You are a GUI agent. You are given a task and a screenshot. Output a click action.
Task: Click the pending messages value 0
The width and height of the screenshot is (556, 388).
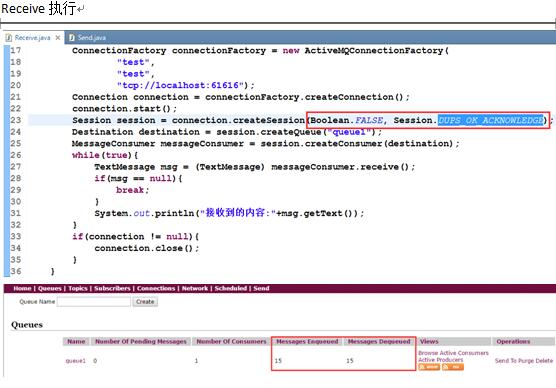click(95, 361)
